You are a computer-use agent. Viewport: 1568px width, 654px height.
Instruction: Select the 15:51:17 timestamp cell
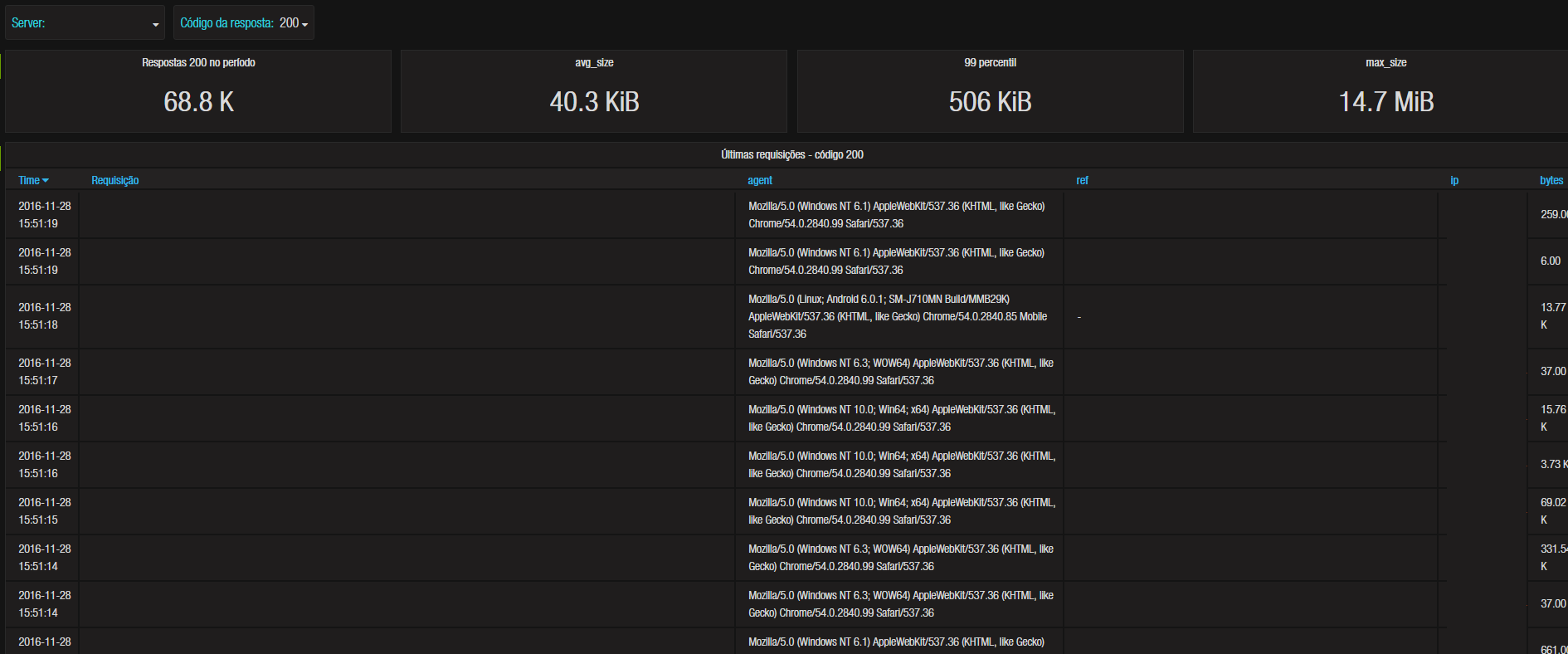click(x=42, y=372)
